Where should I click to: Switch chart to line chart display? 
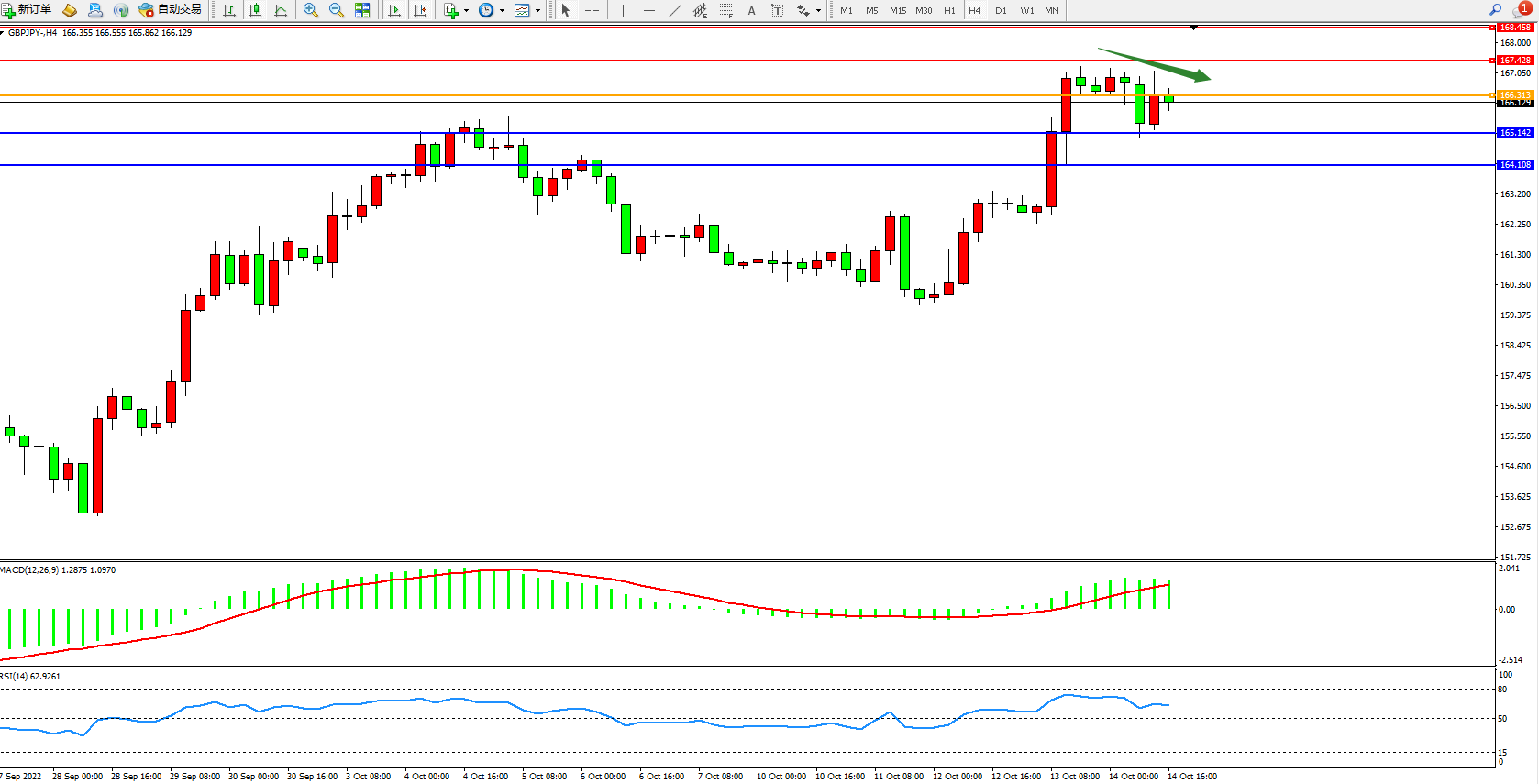[x=281, y=10]
